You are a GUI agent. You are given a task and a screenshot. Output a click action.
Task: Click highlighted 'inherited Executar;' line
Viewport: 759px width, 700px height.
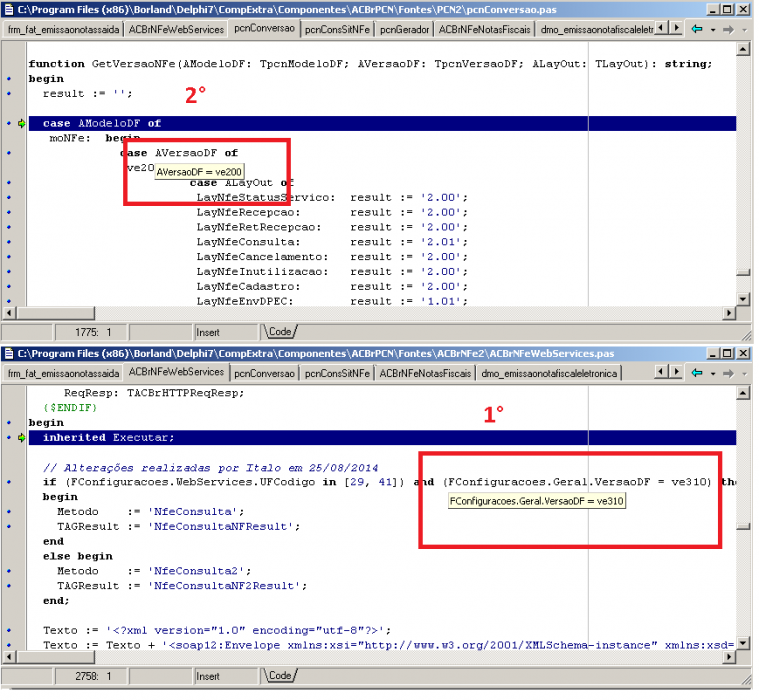coord(382,438)
